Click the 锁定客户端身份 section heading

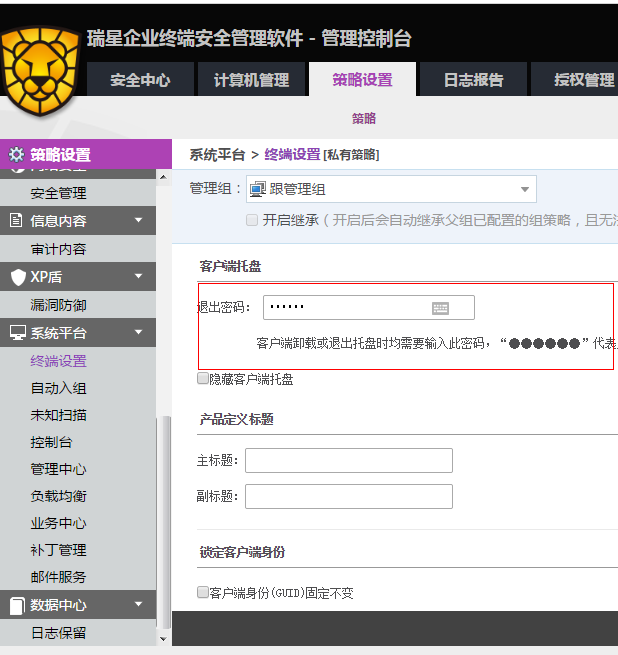coord(242,552)
